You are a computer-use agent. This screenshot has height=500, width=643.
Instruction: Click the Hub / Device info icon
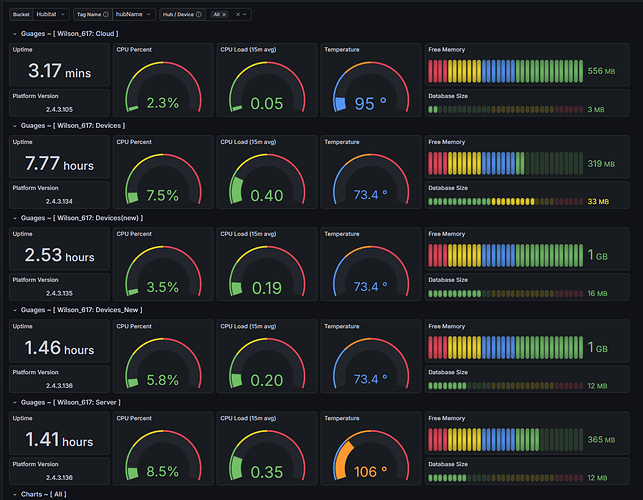coord(199,14)
